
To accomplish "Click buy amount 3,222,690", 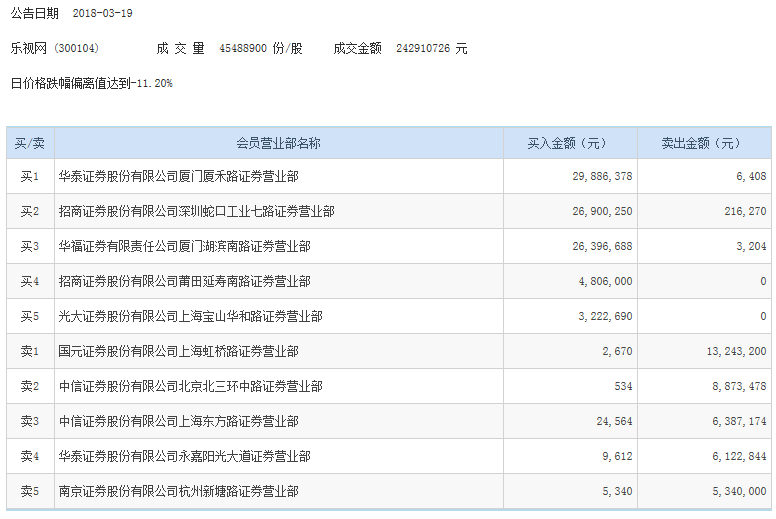I will [605, 316].
